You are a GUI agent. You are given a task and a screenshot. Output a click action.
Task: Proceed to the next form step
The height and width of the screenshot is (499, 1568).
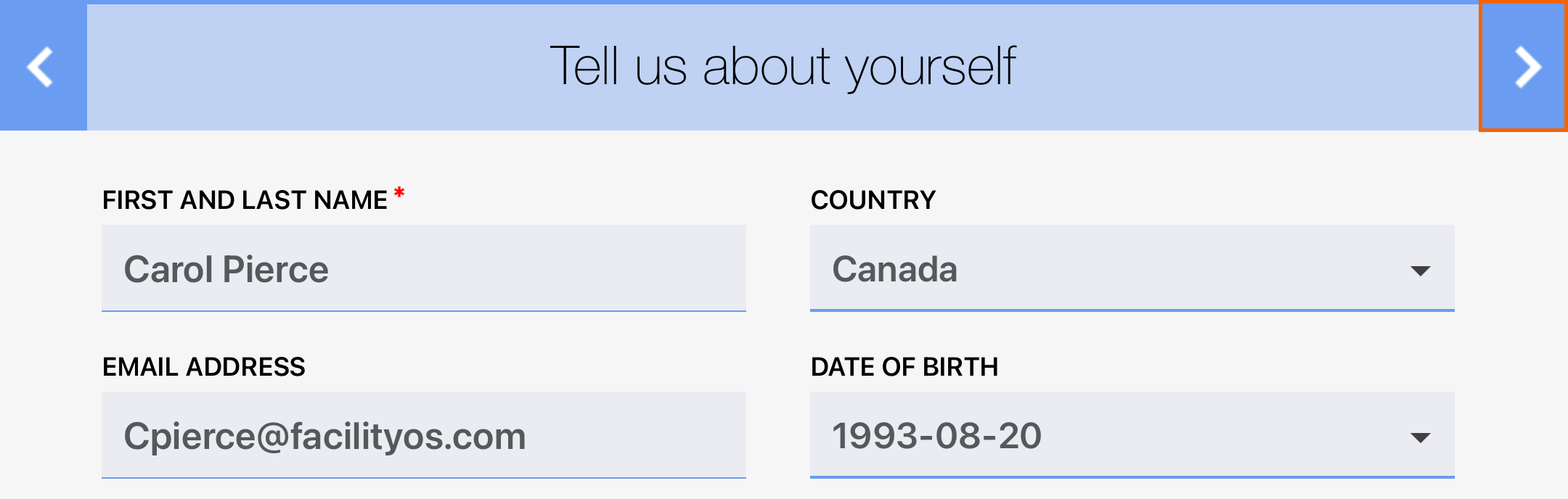pos(1526,67)
